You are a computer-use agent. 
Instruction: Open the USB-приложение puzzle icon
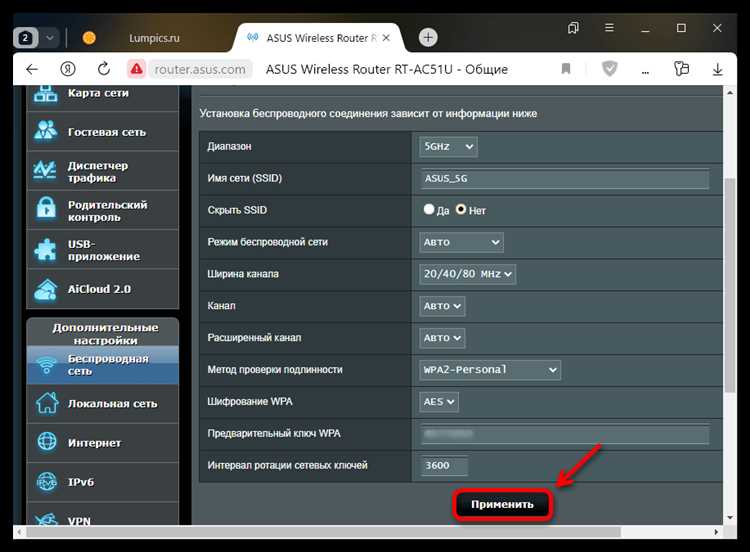pos(45,249)
